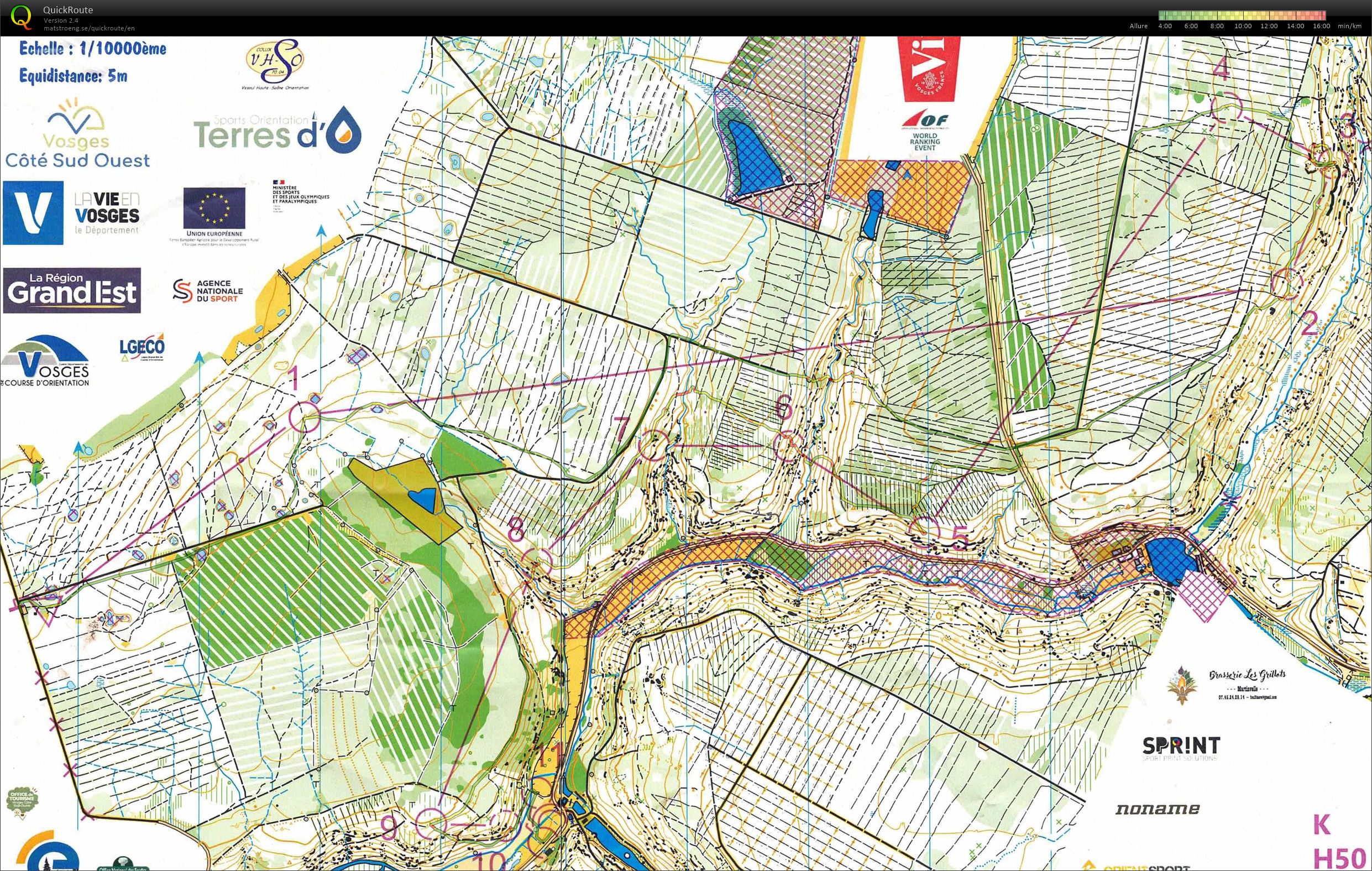
Task: Click control circle number 1
Action: coord(305,416)
